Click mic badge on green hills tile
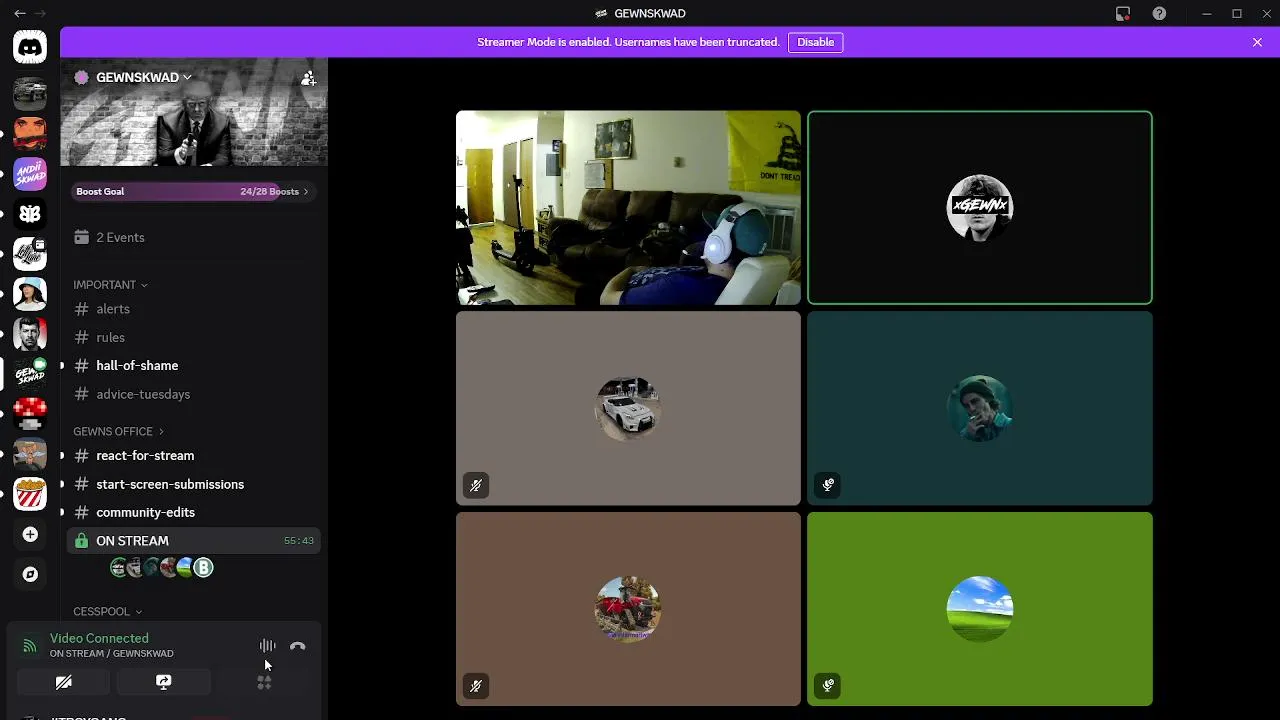This screenshot has width=1280, height=720. coord(828,686)
